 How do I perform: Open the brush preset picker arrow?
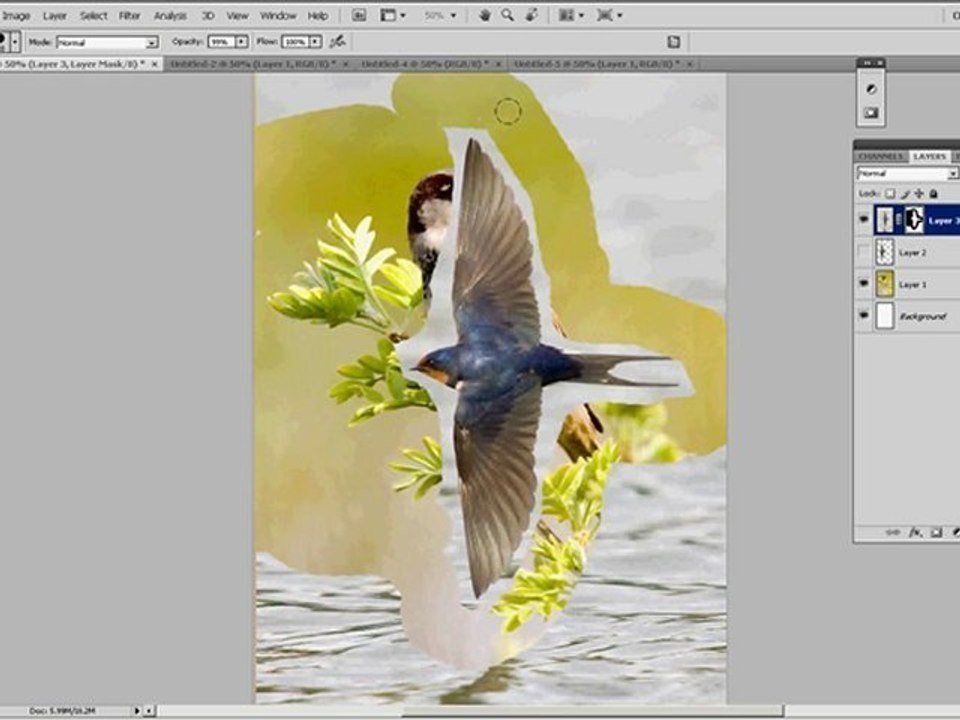[x=15, y=42]
